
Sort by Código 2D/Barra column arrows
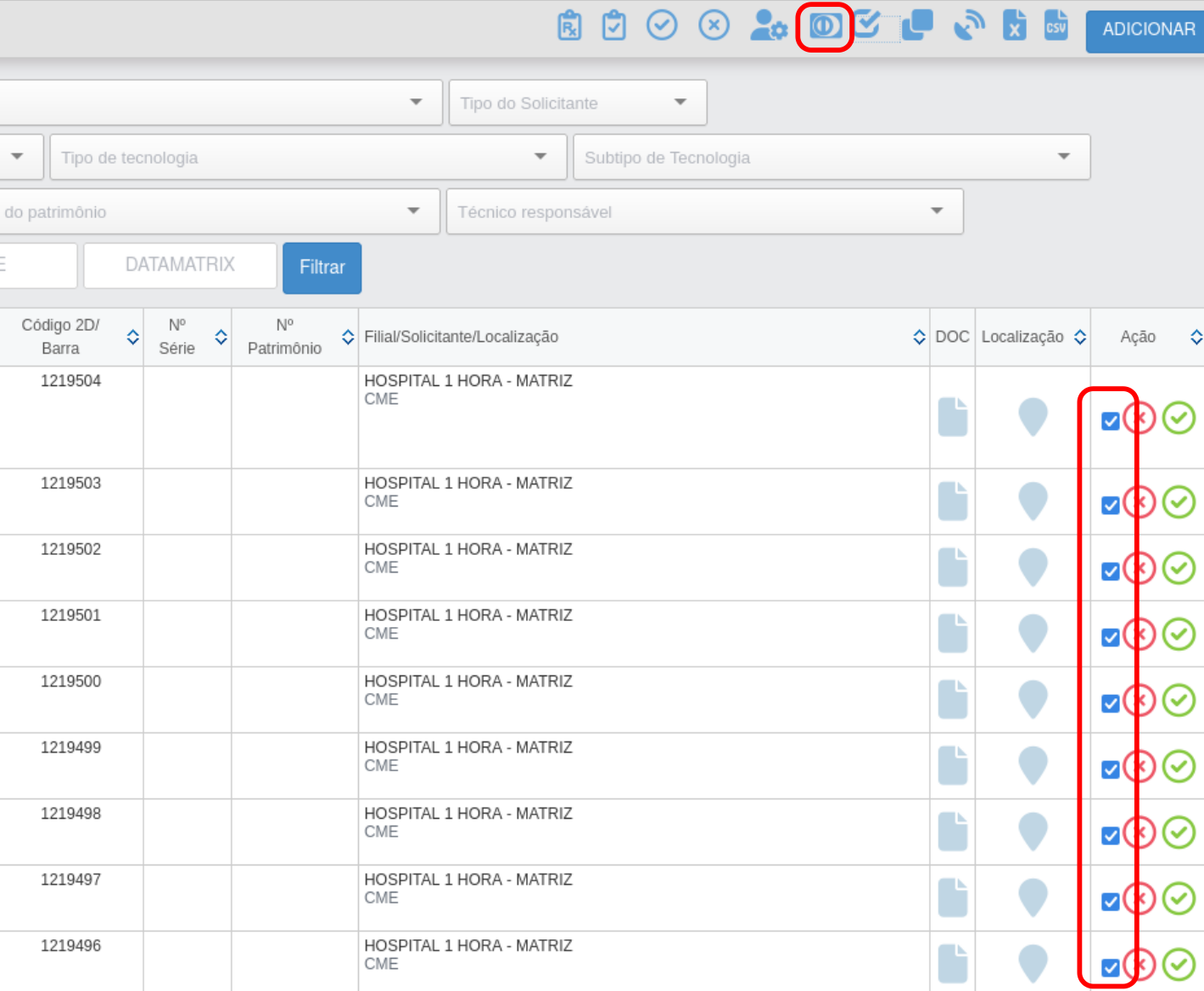(133, 337)
